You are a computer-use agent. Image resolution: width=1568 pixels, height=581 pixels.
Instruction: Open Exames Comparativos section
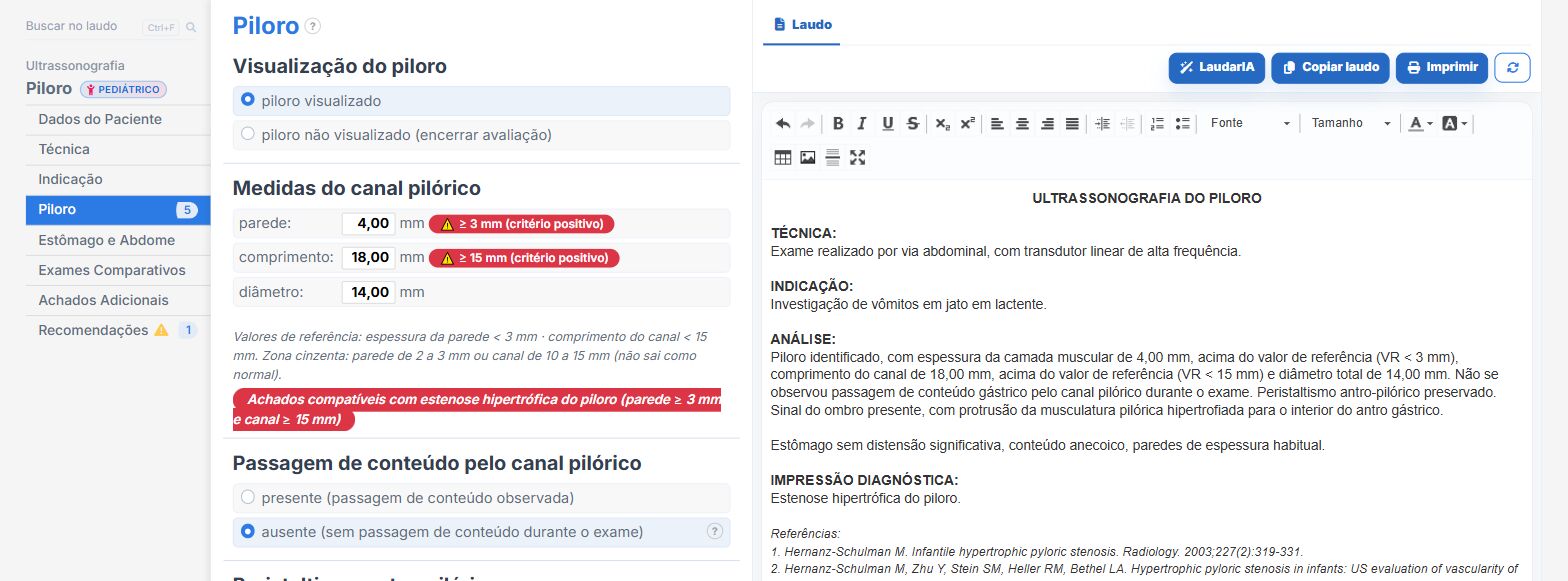[118, 270]
